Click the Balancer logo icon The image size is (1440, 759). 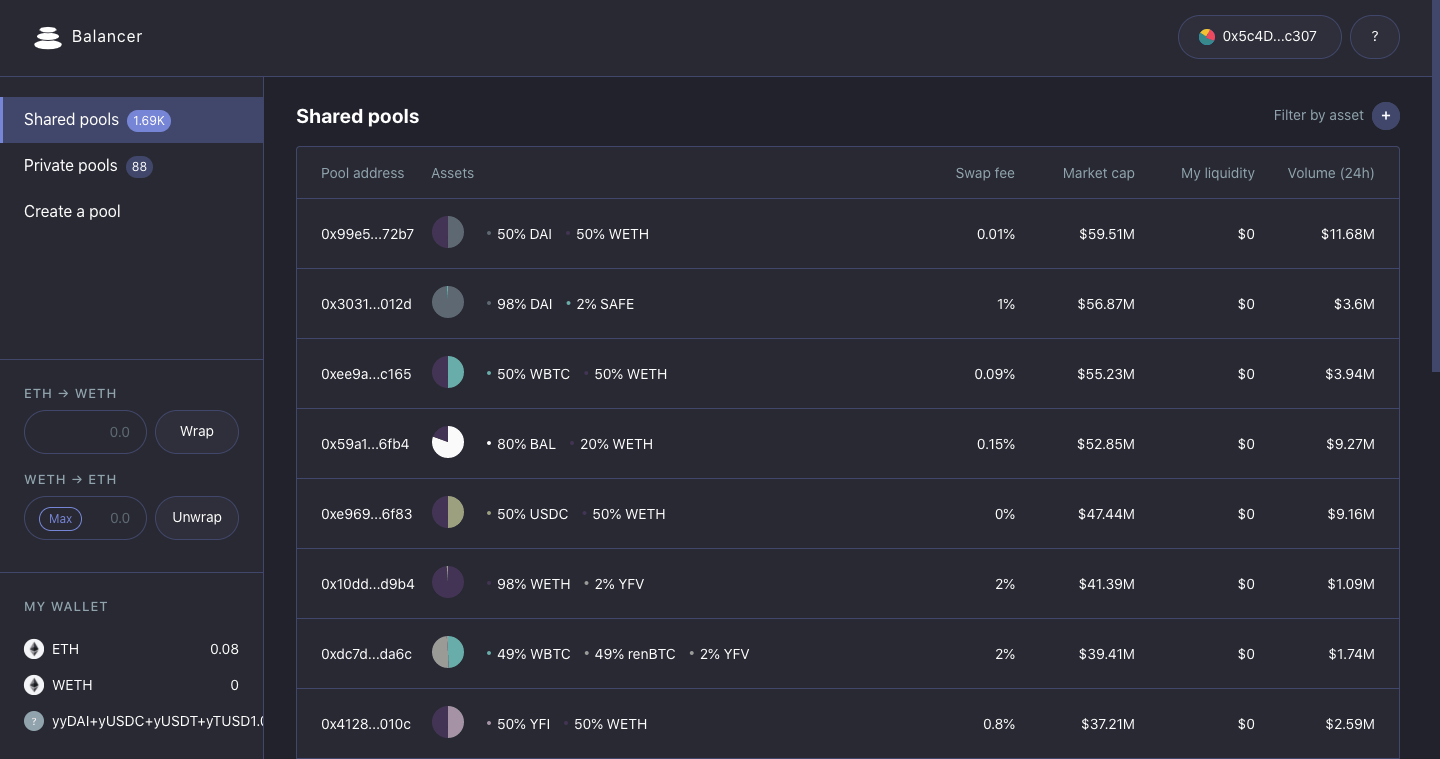tap(48, 37)
